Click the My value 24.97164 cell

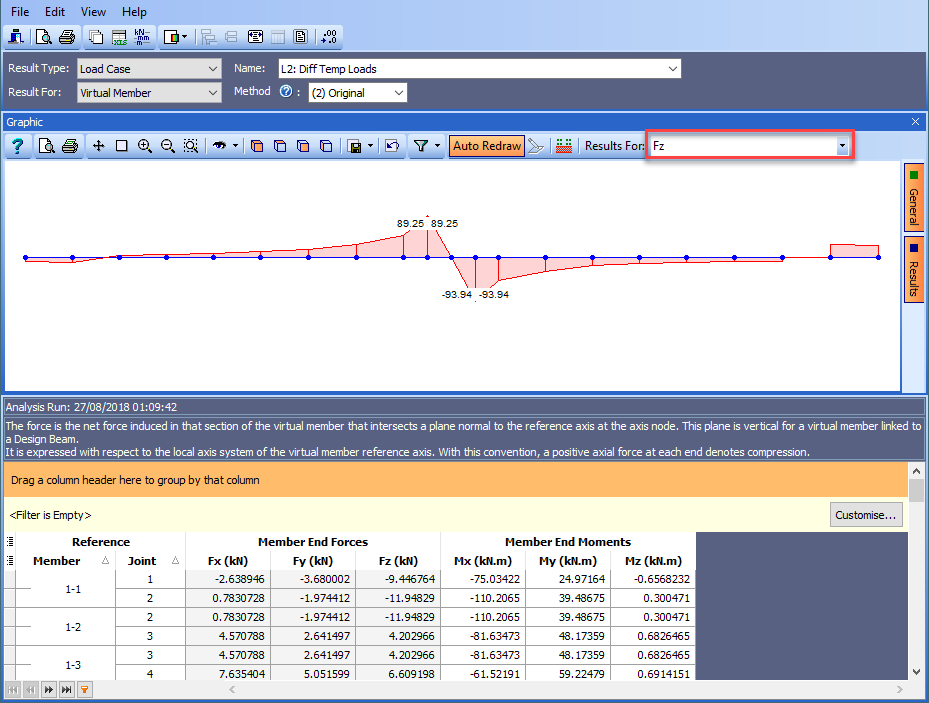(568, 579)
